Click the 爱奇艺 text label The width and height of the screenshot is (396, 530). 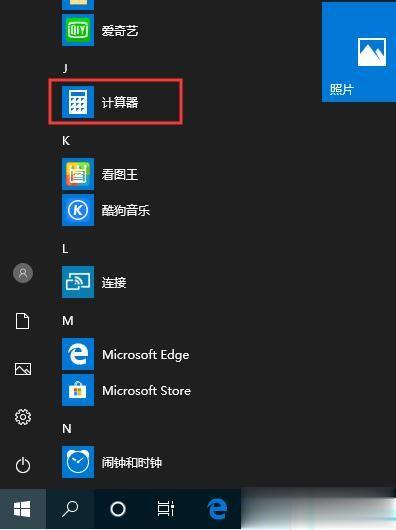pos(120,31)
